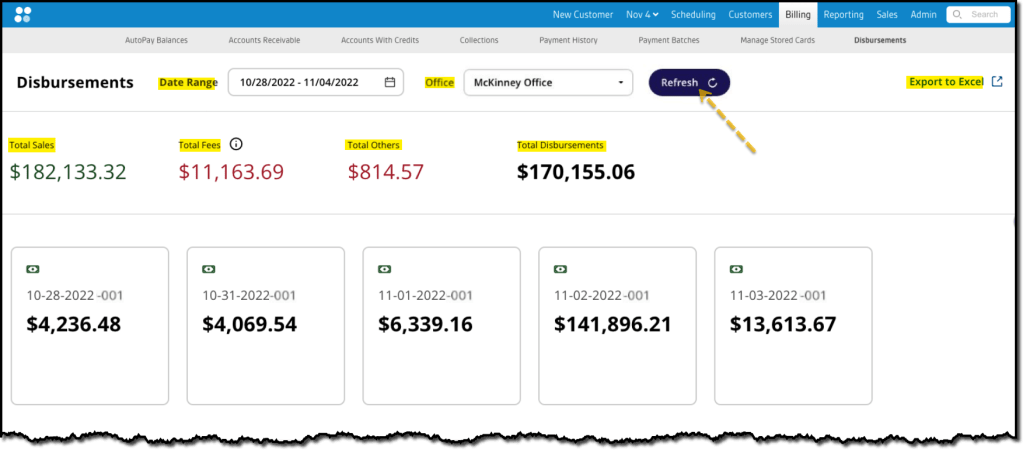1023x450 pixels.
Task: Click the magnifier icon in the search box
Action: click(x=959, y=14)
